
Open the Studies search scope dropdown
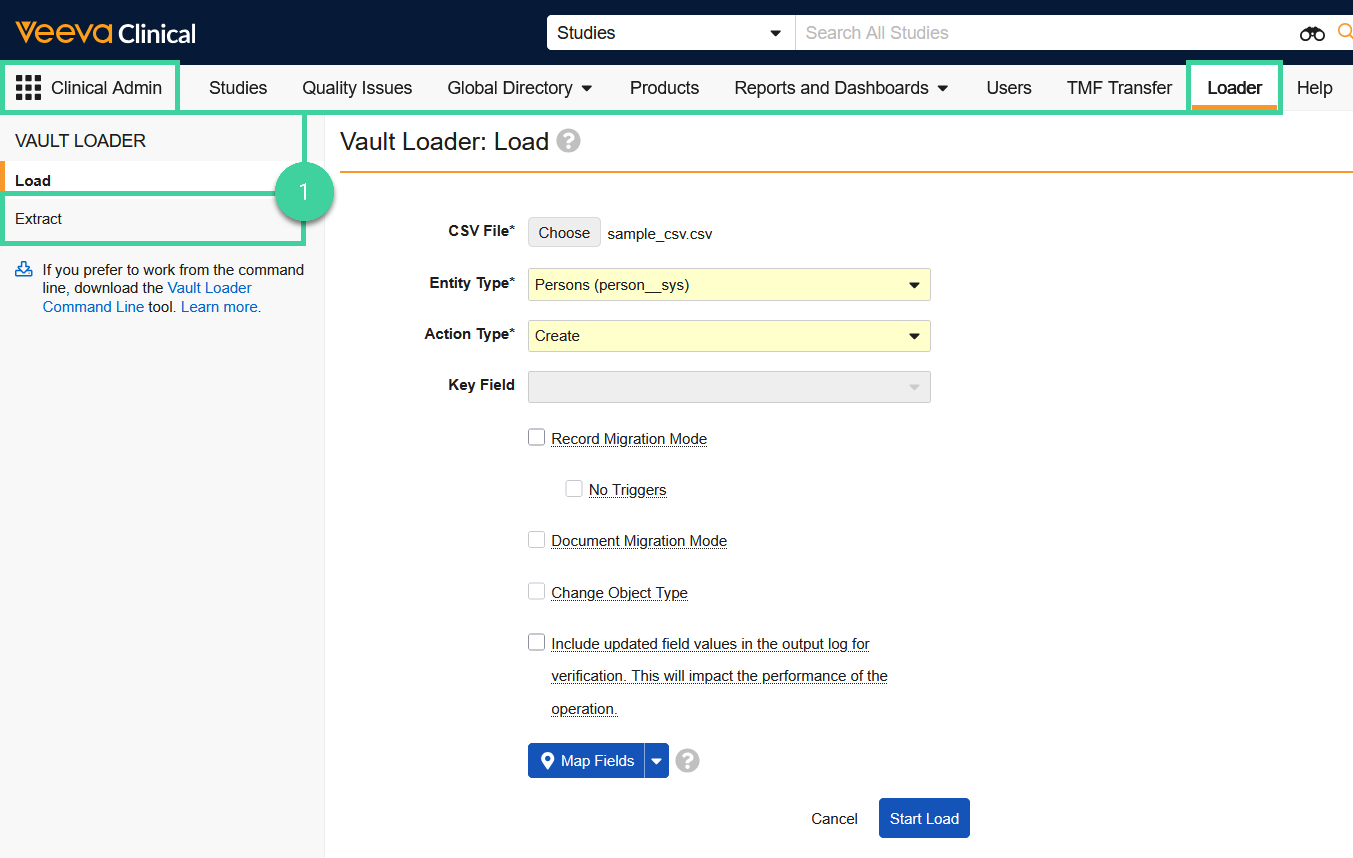coord(670,33)
